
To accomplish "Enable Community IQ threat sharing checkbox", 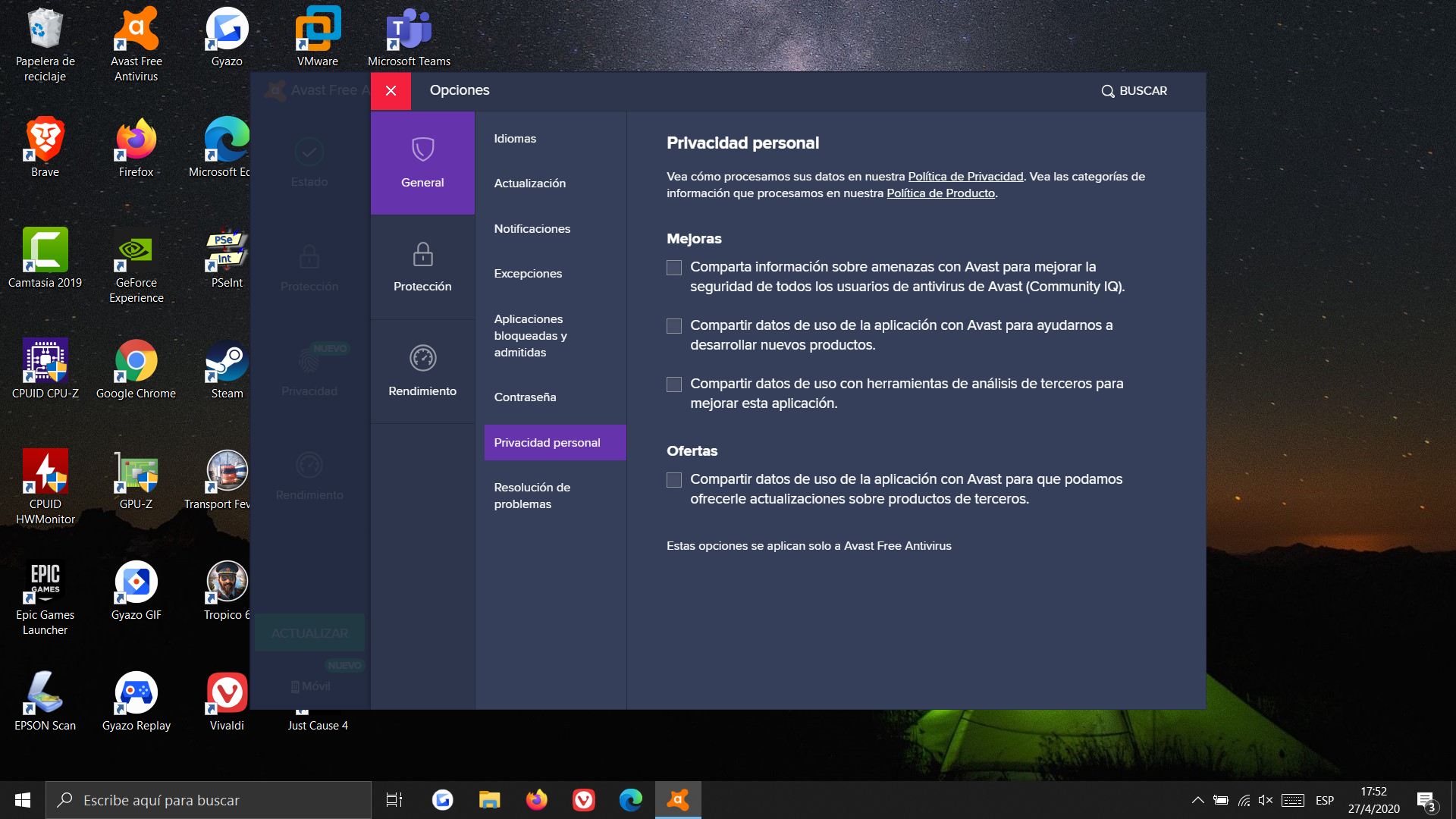I will 674,268.
